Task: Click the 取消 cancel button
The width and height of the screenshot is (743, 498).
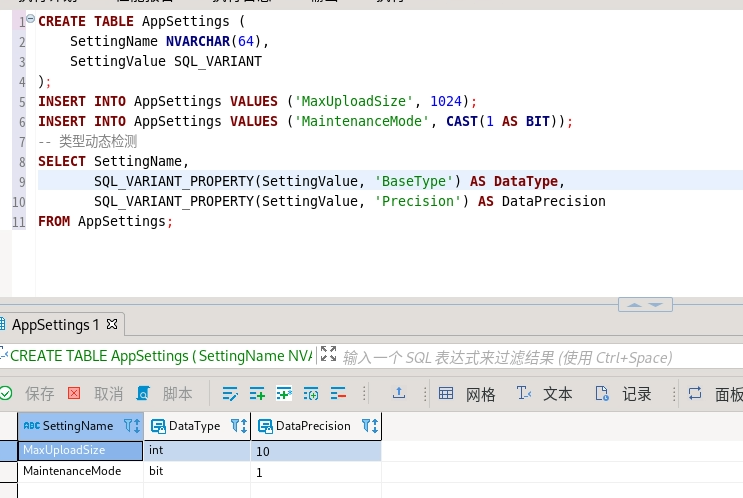Action: (96, 394)
